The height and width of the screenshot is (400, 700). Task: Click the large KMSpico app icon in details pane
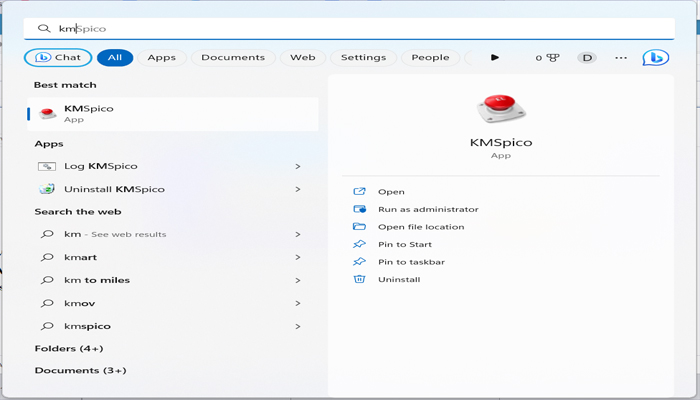[x=500, y=105]
